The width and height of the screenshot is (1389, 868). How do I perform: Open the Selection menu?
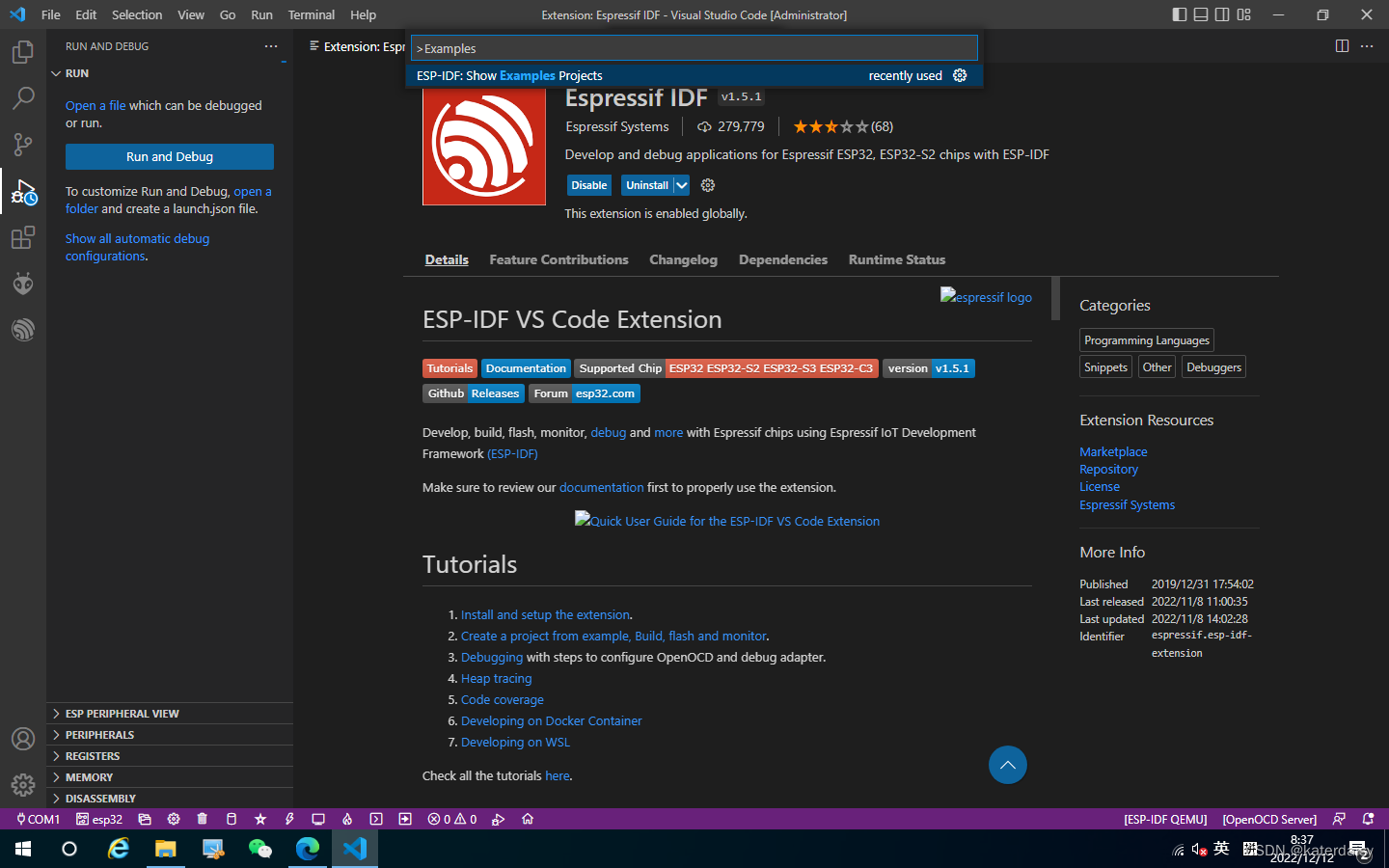pos(137,14)
